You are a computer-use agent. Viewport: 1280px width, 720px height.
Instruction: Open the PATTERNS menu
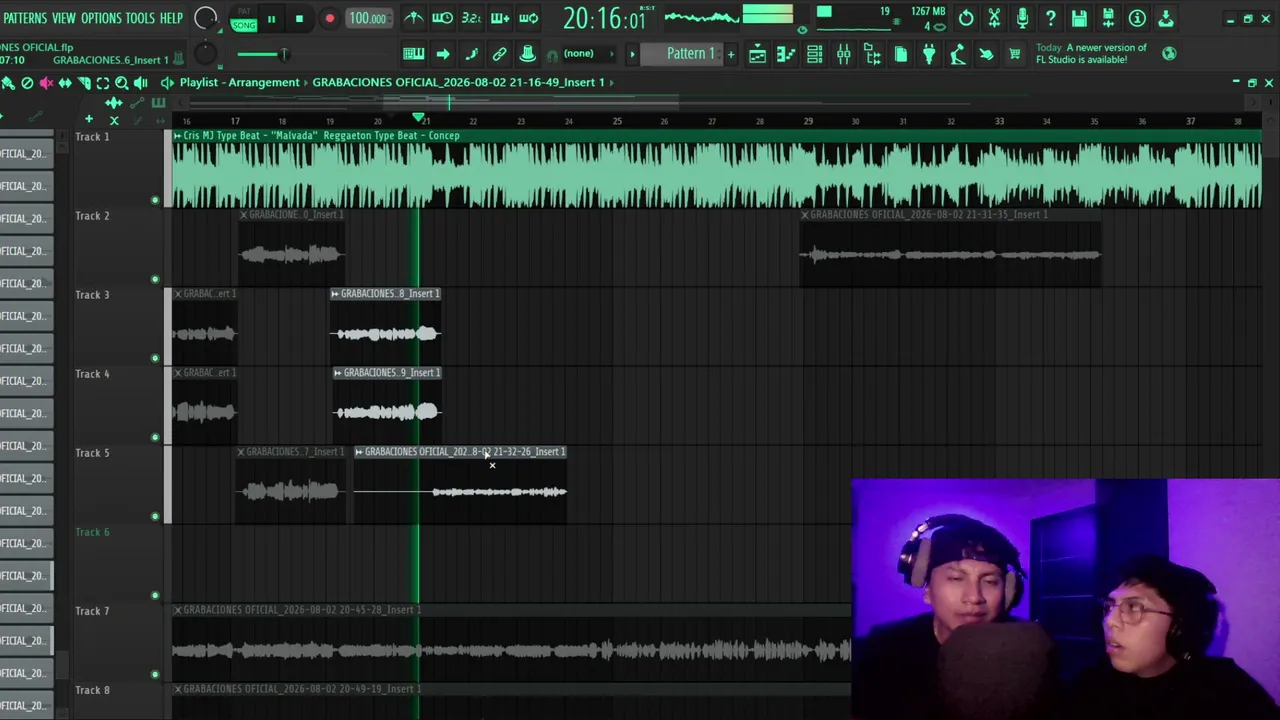[25, 18]
